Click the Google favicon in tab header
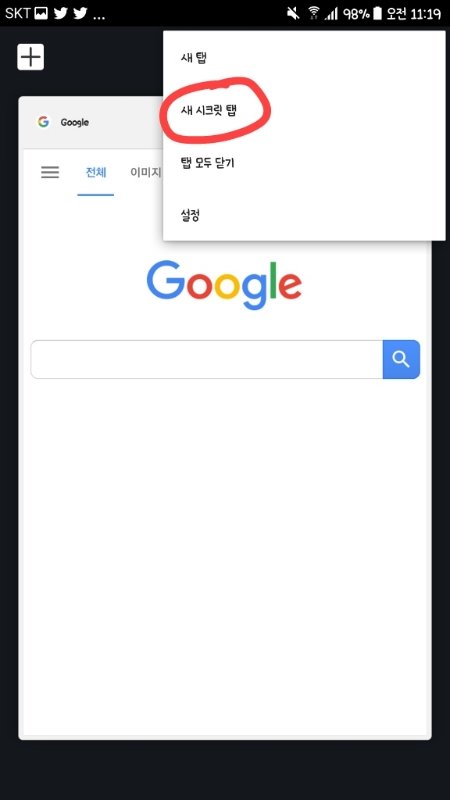The width and height of the screenshot is (450, 800). click(x=43, y=122)
